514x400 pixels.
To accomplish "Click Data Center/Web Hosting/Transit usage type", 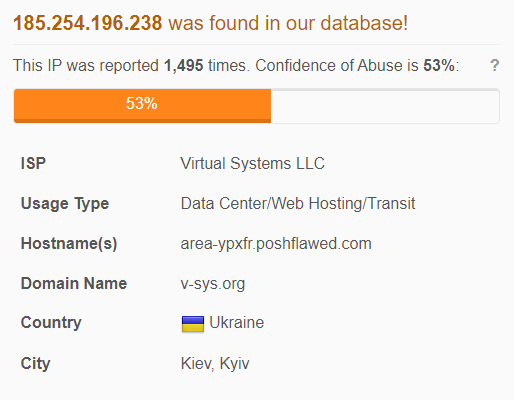I will (x=298, y=203).
